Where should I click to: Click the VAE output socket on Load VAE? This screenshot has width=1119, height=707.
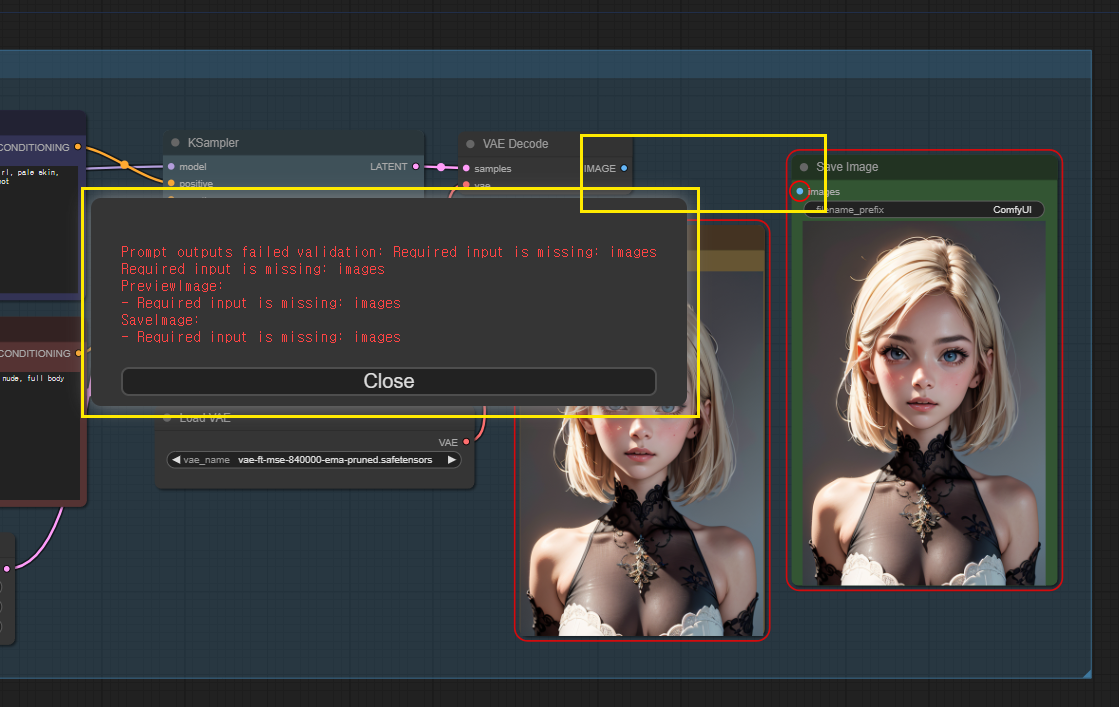[467, 442]
